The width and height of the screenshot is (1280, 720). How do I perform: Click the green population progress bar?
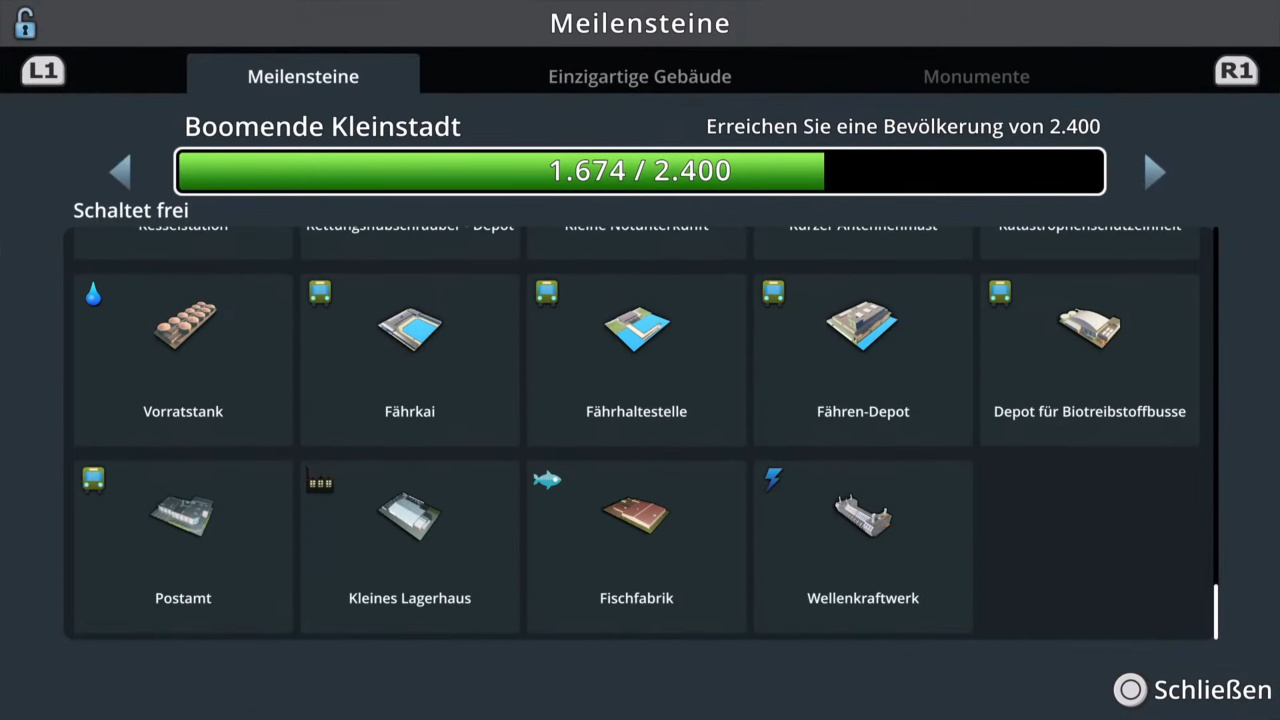click(640, 171)
